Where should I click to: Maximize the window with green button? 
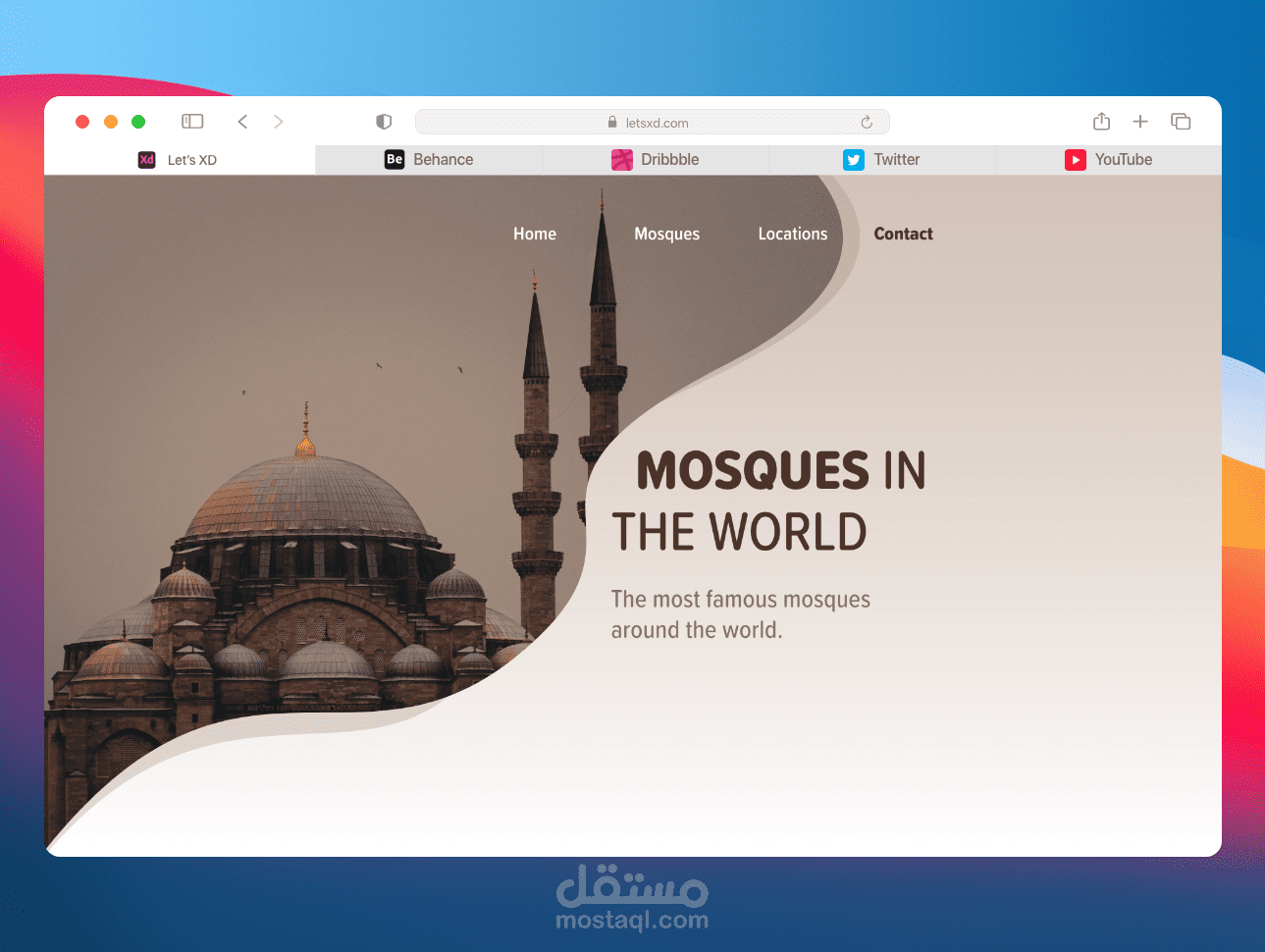pos(138,122)
